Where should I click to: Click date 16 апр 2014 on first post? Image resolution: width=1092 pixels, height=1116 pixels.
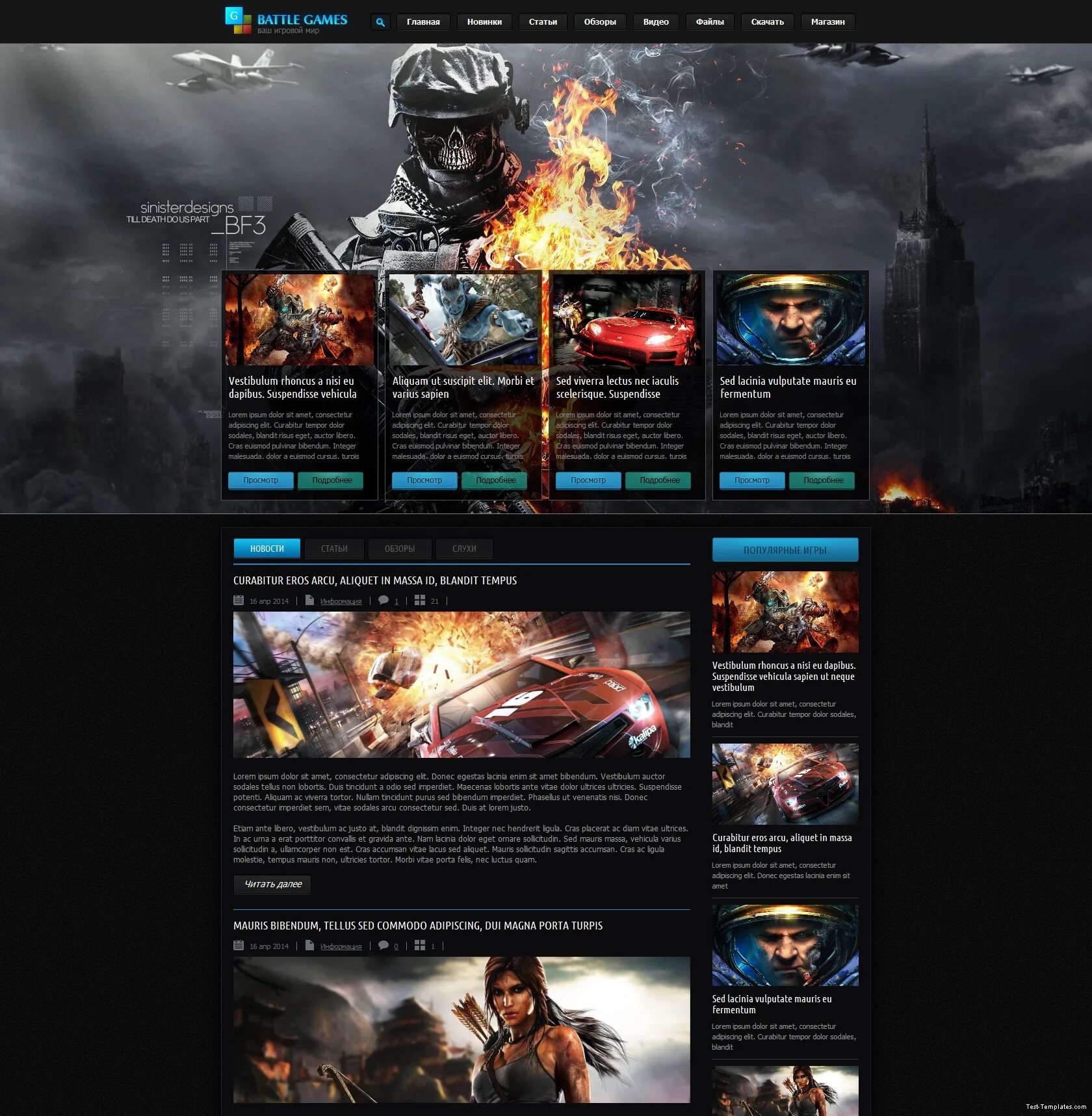point(269,601)
